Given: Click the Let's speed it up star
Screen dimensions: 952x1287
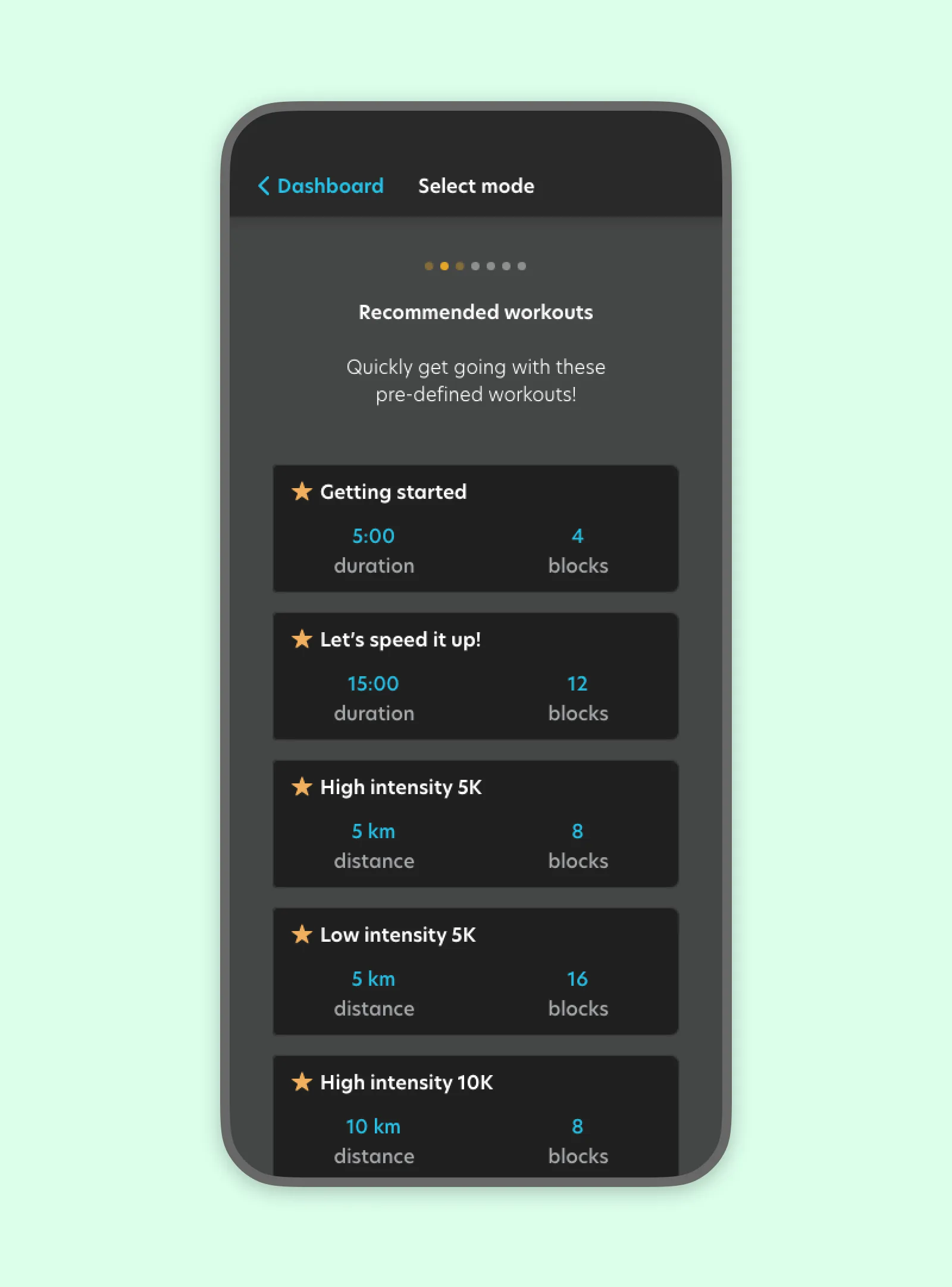Looking at the screenshot, I should (x=302, y=639).
